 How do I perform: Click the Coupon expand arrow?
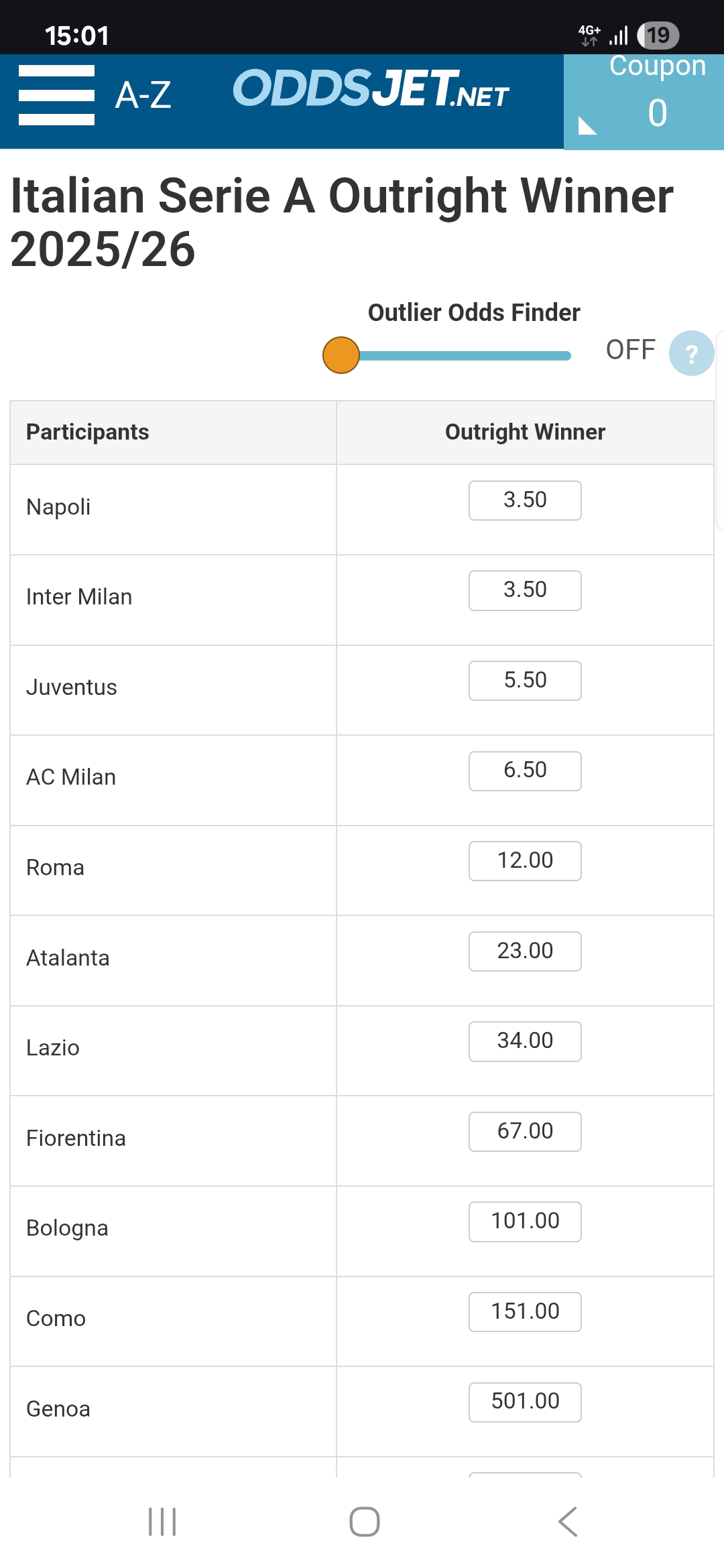[x=587, y=125]
